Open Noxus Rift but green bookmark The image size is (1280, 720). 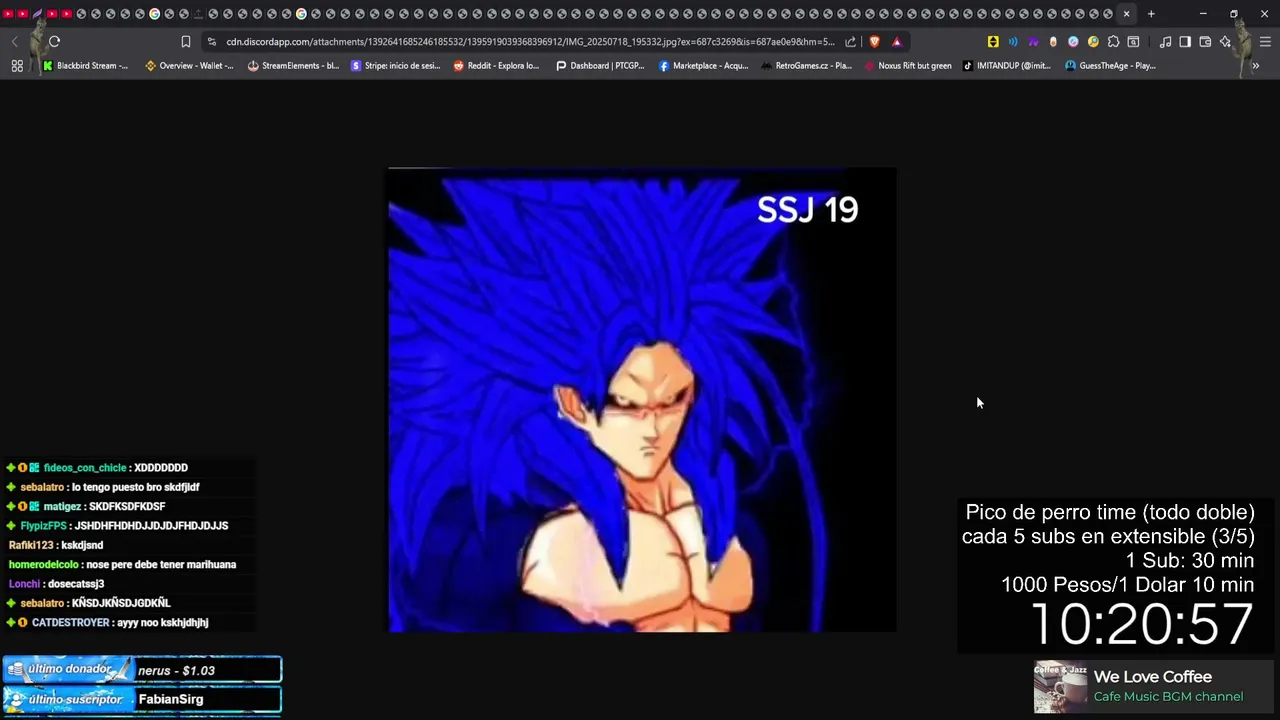coord(908,66)
